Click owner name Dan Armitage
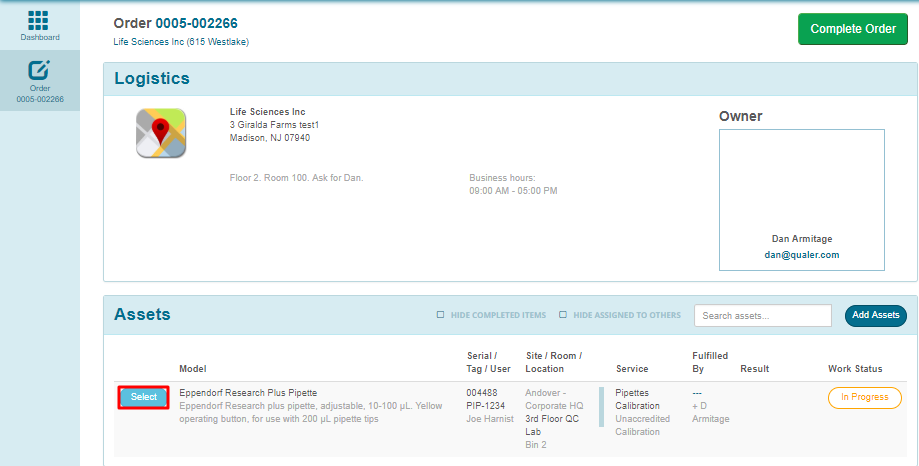 pyautogui.click(x=802, y=239)
